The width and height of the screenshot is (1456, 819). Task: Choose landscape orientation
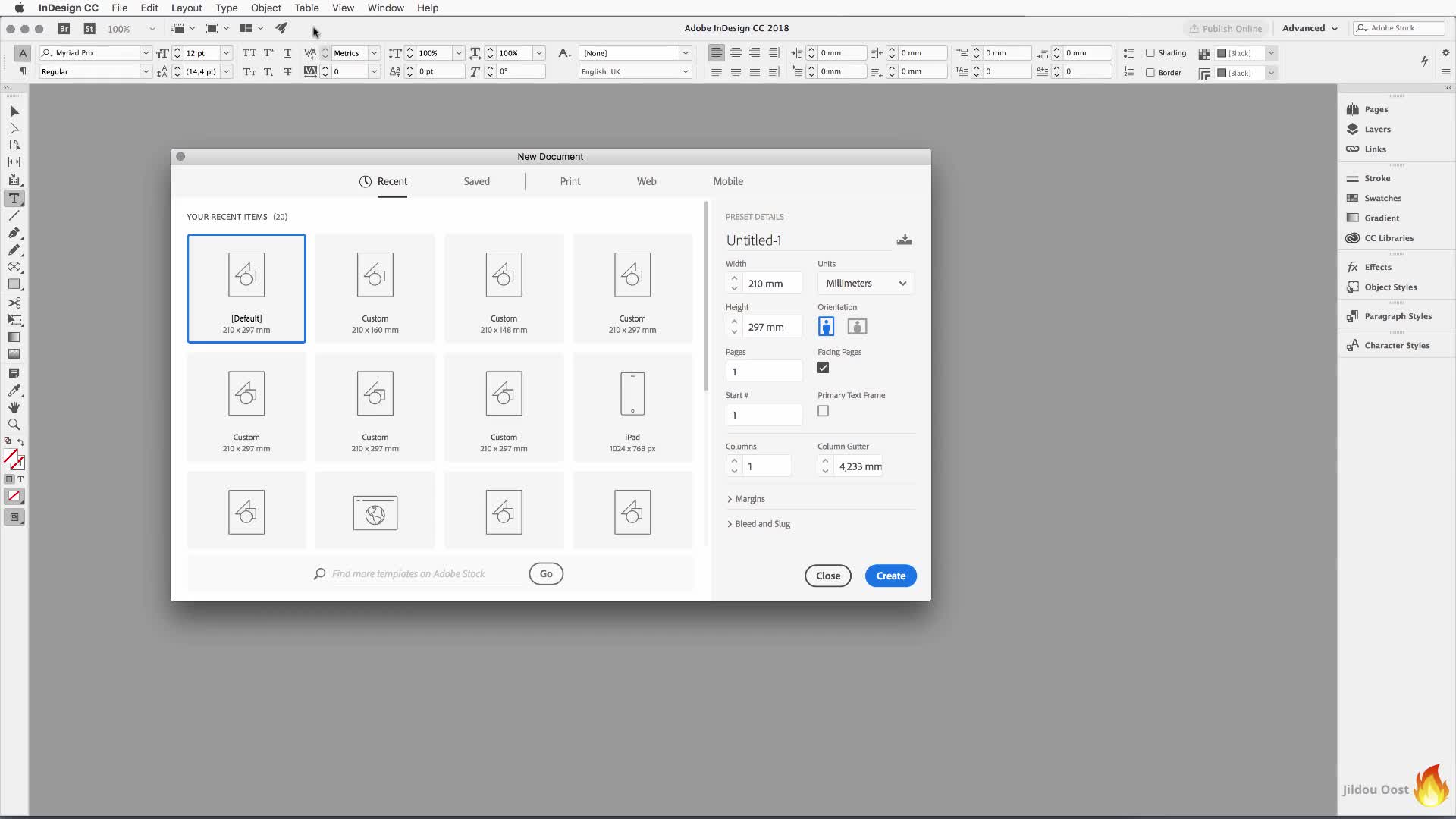point(857,326)
